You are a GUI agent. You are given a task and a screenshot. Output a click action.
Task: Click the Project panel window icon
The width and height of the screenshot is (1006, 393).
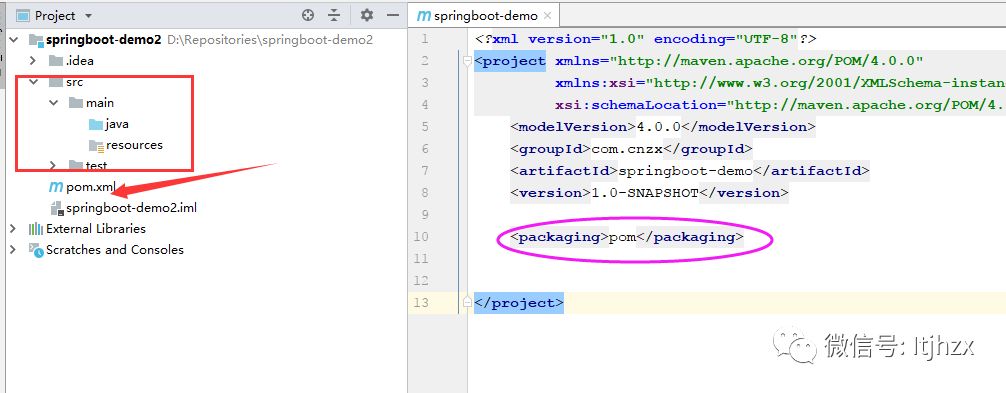point(22,15)
